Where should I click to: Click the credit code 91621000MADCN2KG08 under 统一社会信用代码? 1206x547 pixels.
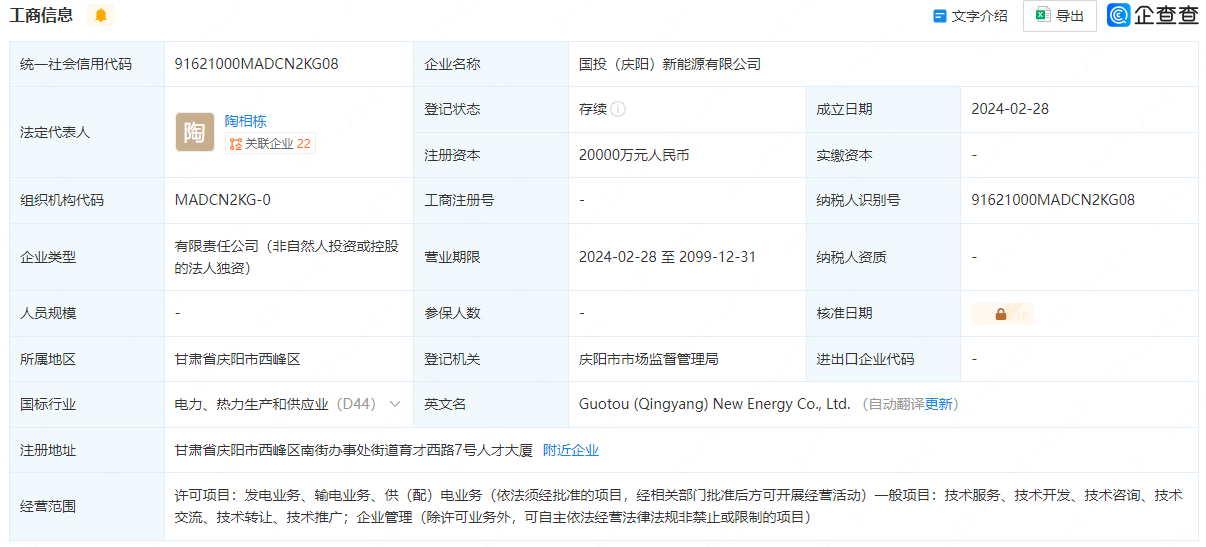256,64
